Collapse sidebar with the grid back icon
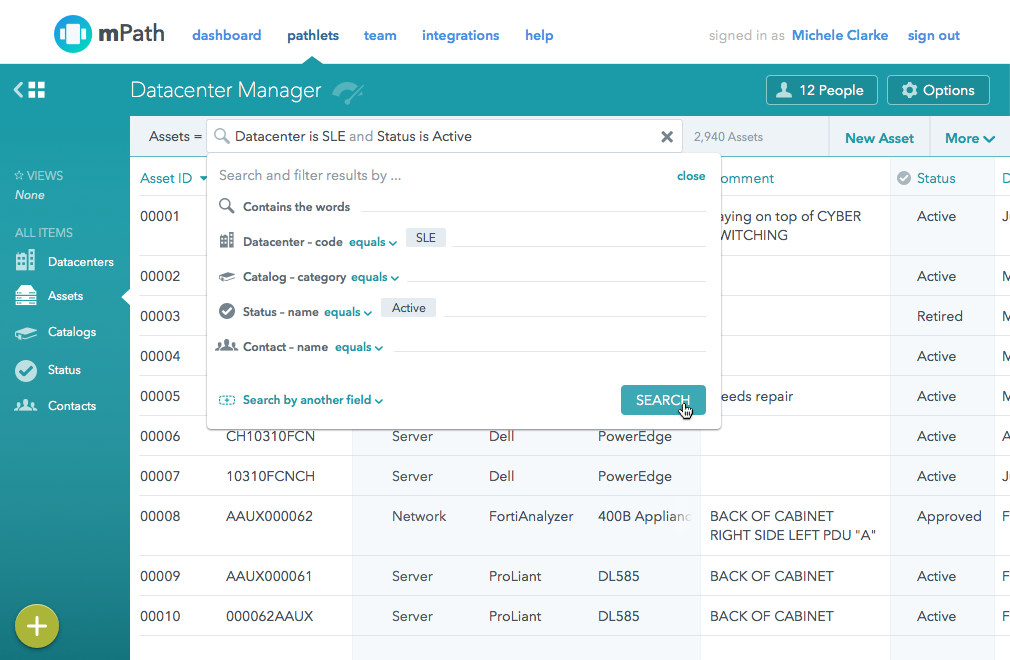The height and width of the screenshot is (660, 1010). click(29, 90)
